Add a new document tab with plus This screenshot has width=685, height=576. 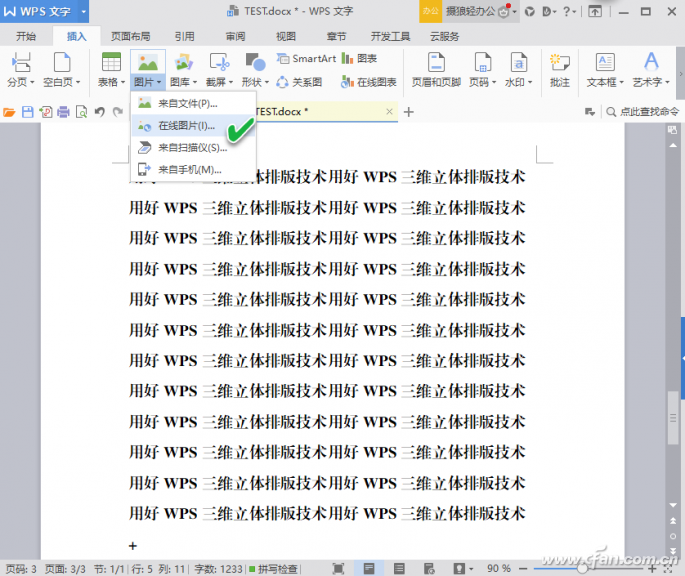(408, 112)
